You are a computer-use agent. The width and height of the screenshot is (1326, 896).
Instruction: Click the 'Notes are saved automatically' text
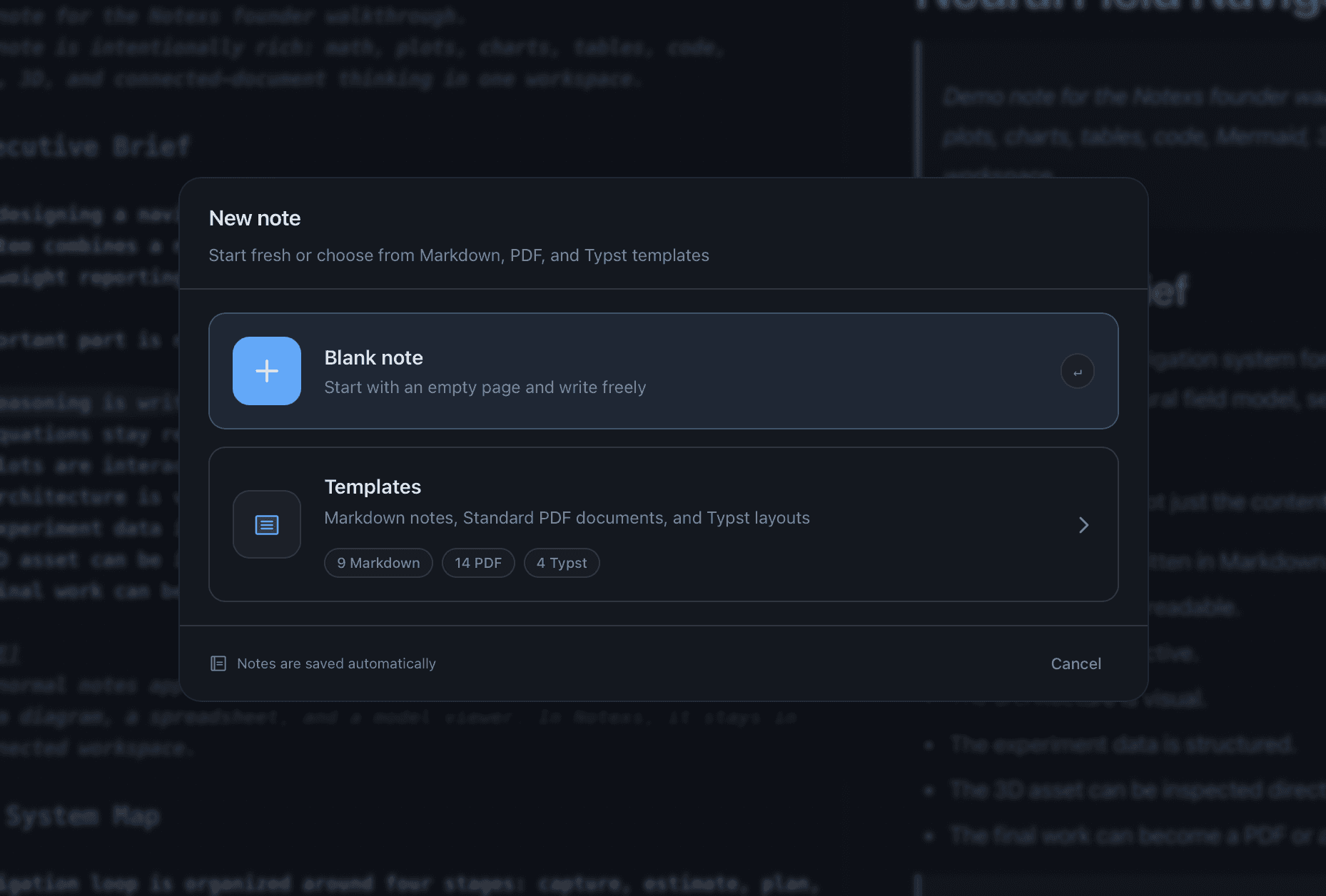pyautogui.click(x=336, y=664)
